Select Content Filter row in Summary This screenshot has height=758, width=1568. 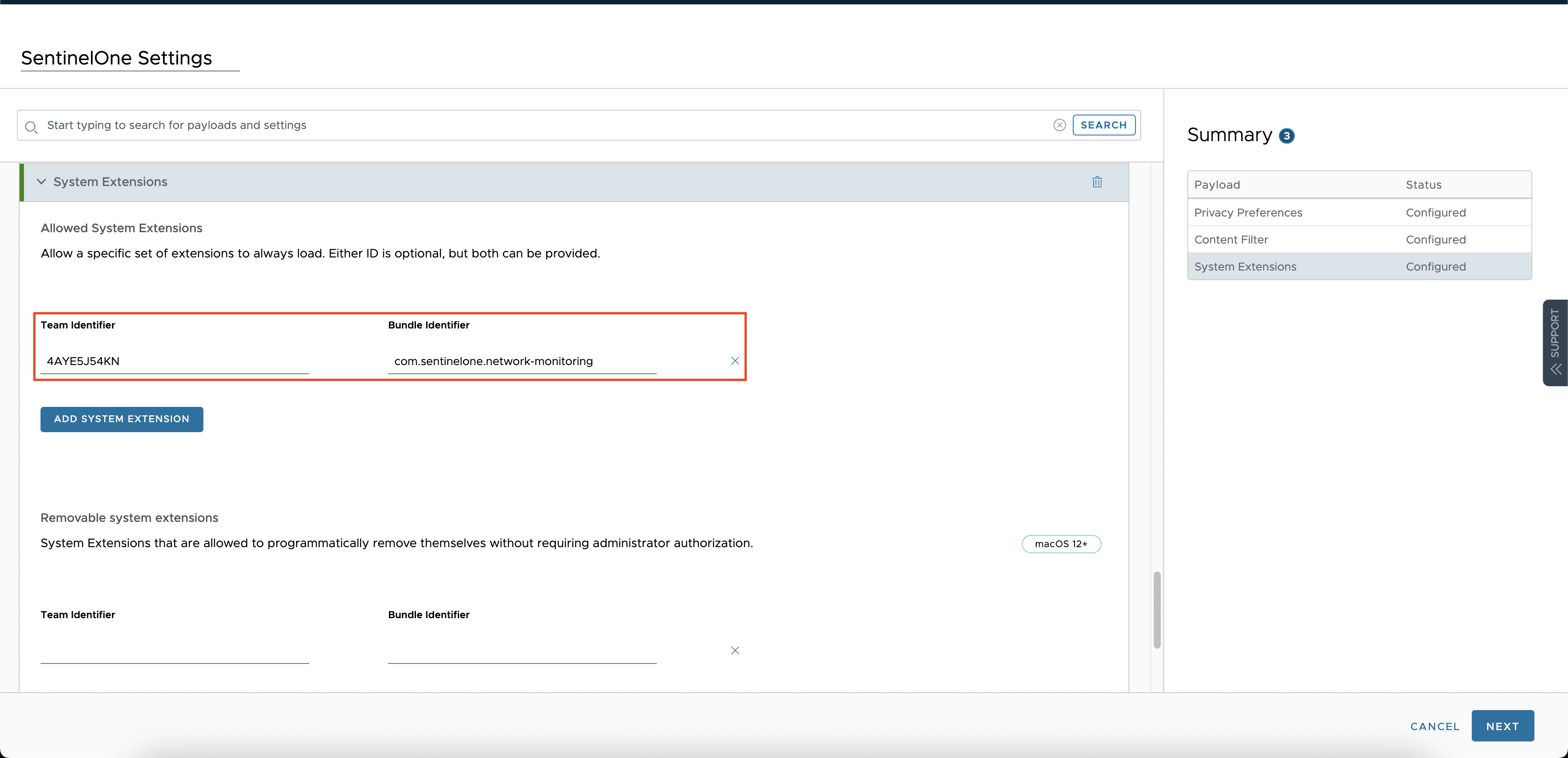[1359, 239]
